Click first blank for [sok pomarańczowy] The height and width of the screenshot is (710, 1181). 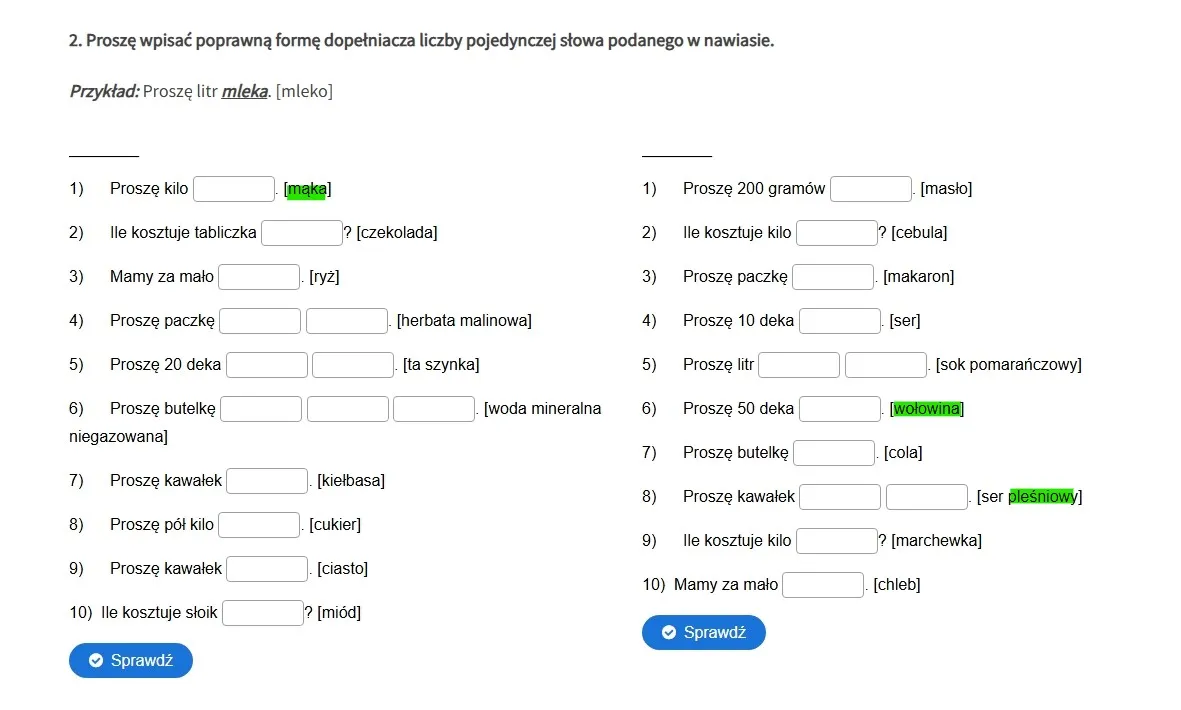799,365
